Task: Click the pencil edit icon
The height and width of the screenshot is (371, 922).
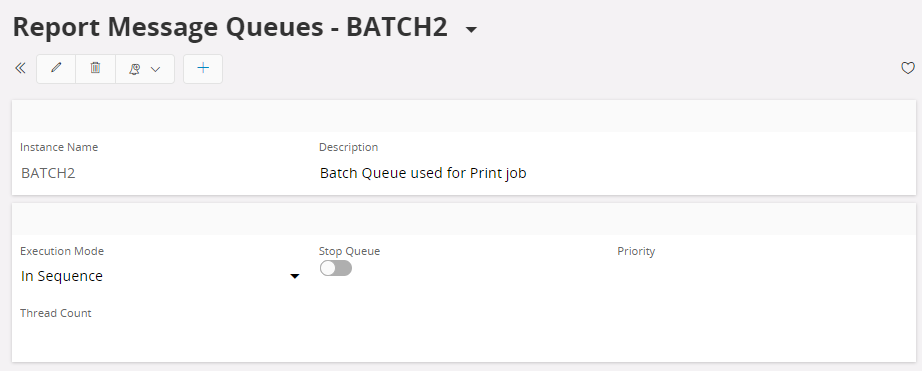Action: click(x=56, y=68)
